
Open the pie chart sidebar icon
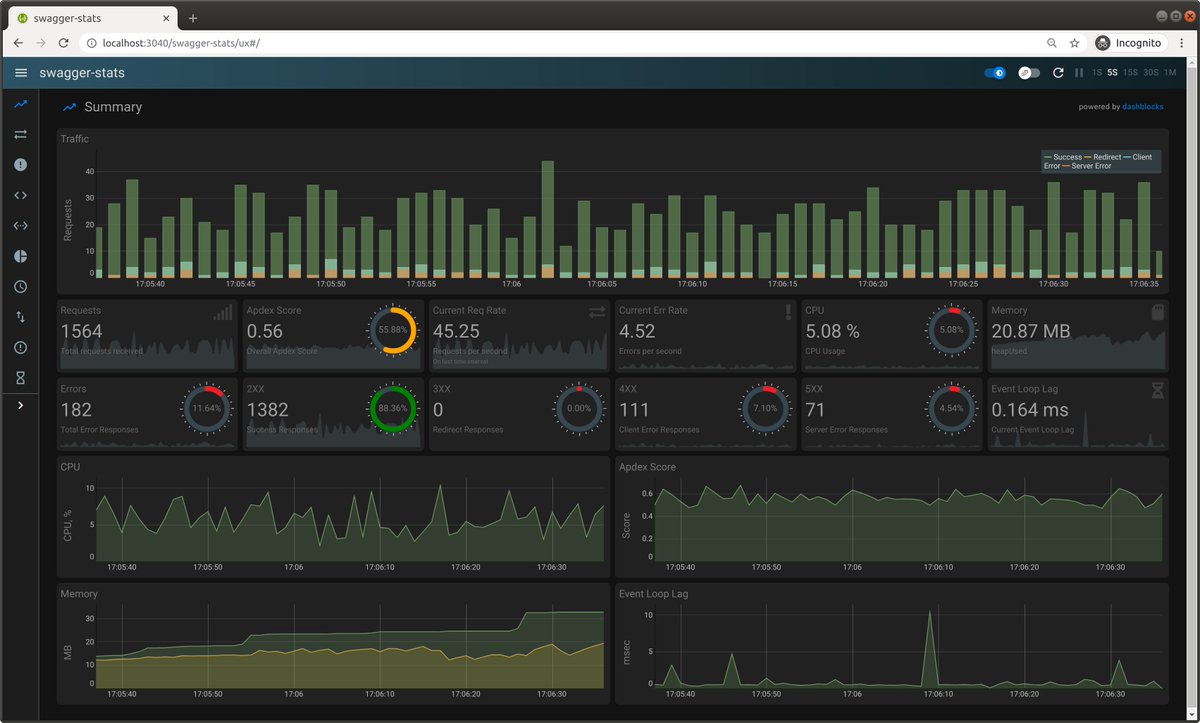click(21, 256)
